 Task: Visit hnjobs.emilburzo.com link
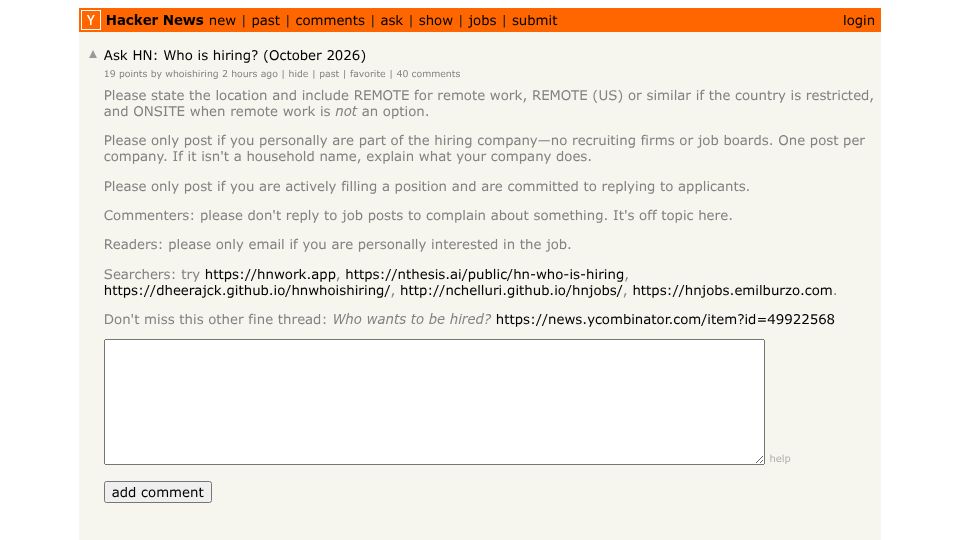click(732, 290)
